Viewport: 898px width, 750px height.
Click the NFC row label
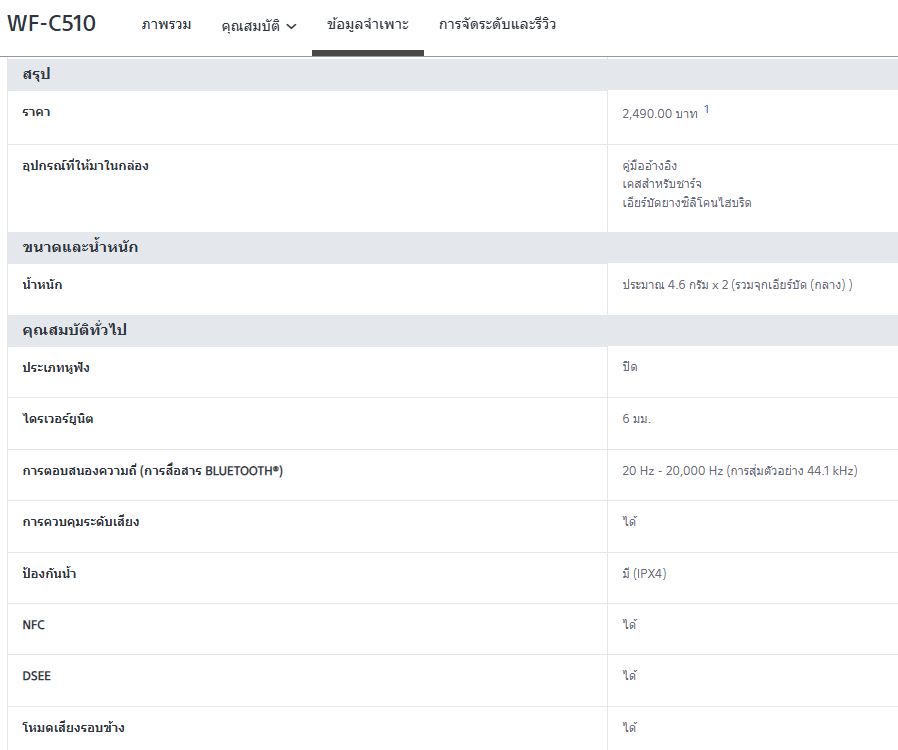33,625
